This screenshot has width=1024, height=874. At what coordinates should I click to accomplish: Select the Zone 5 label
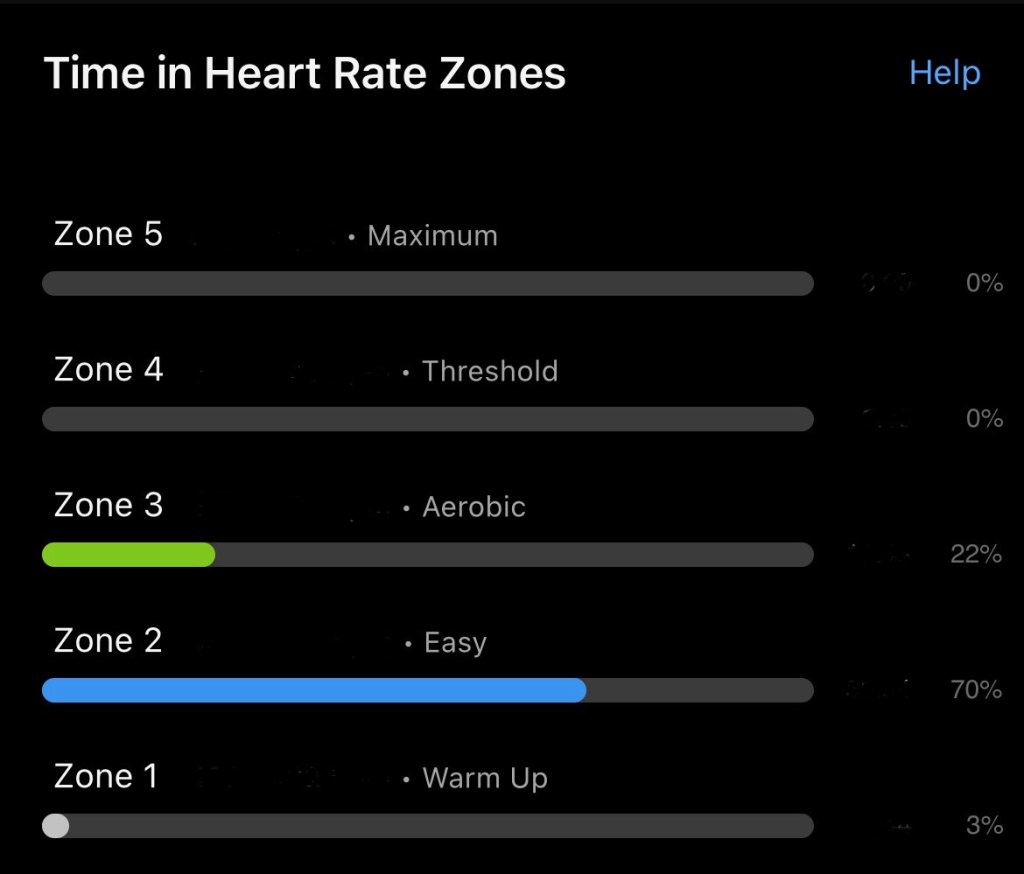108,234
